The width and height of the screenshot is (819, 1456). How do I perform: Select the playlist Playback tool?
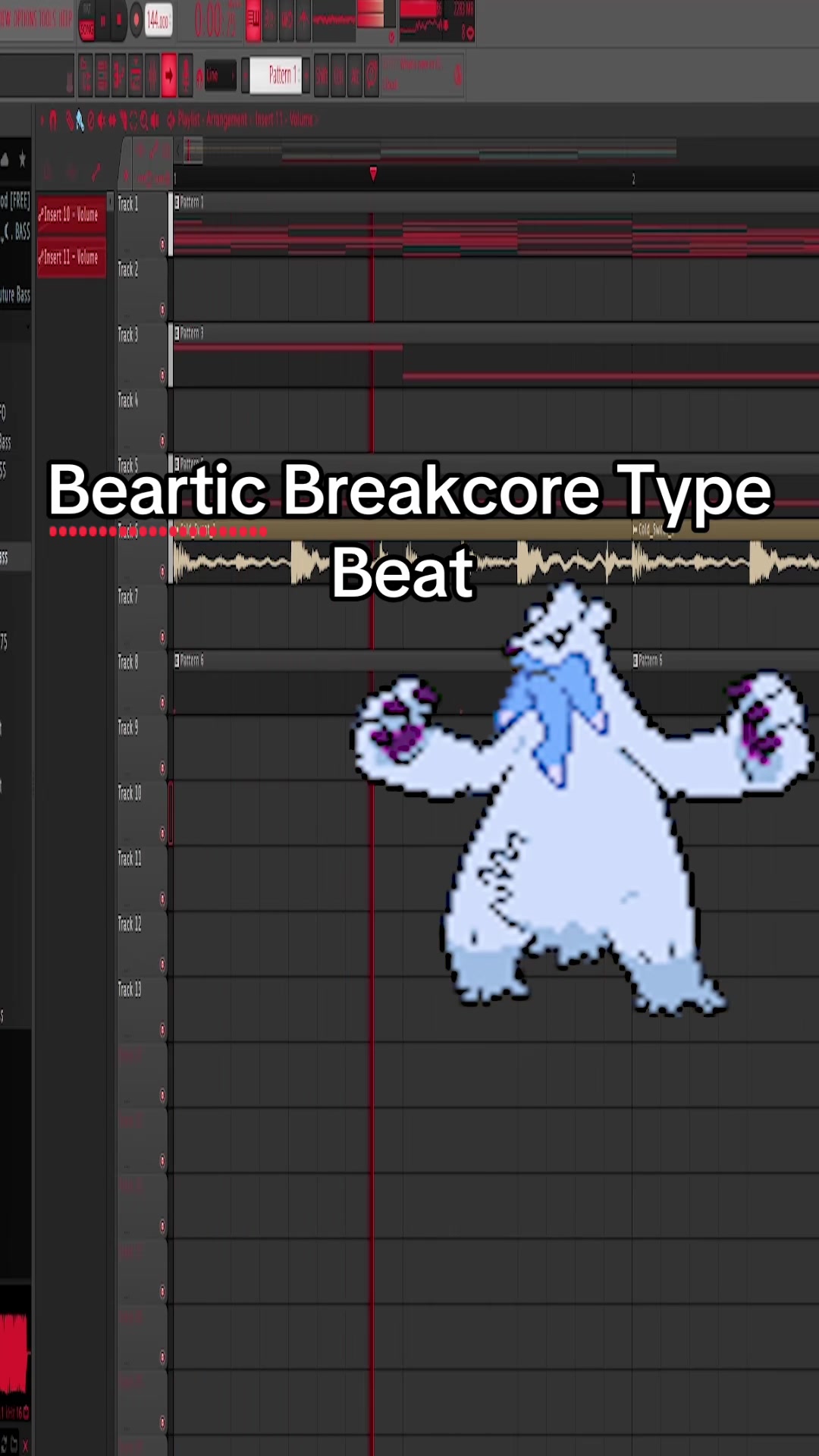(x=155, y=121)
